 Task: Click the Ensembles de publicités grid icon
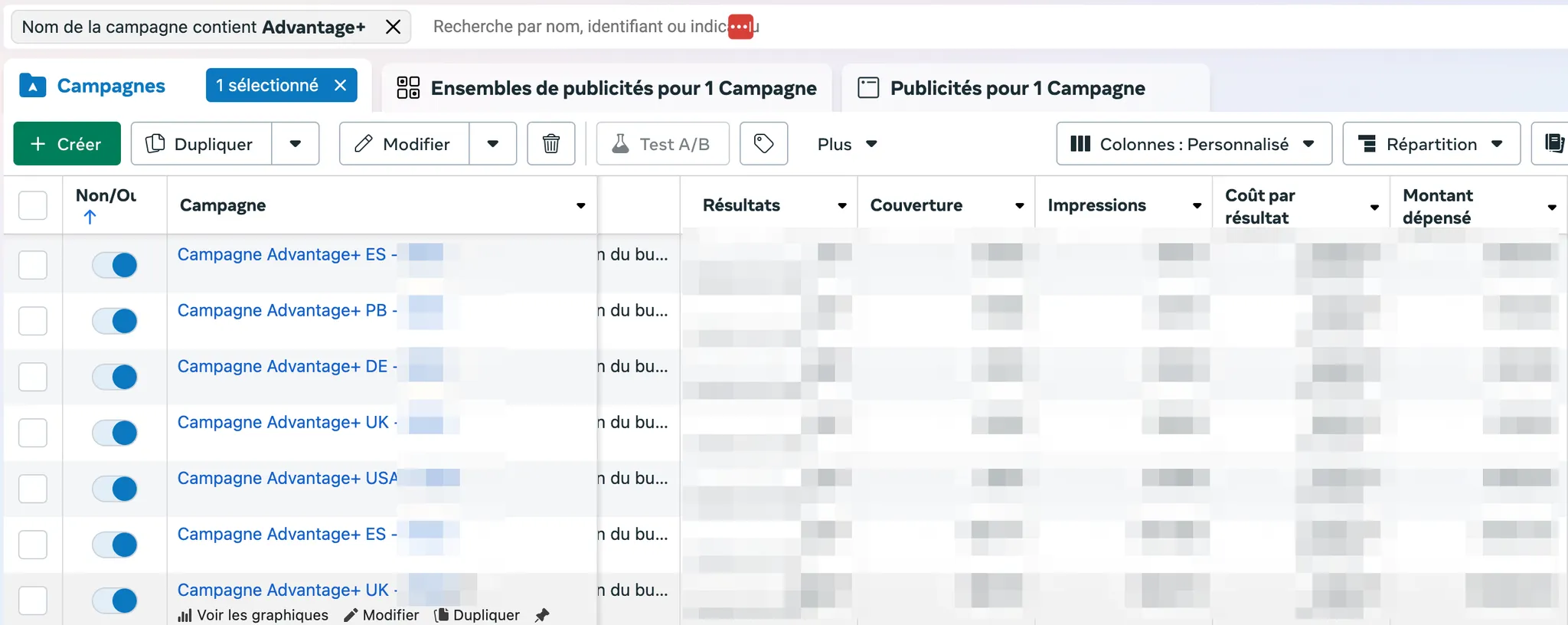[x=408, y=87]
